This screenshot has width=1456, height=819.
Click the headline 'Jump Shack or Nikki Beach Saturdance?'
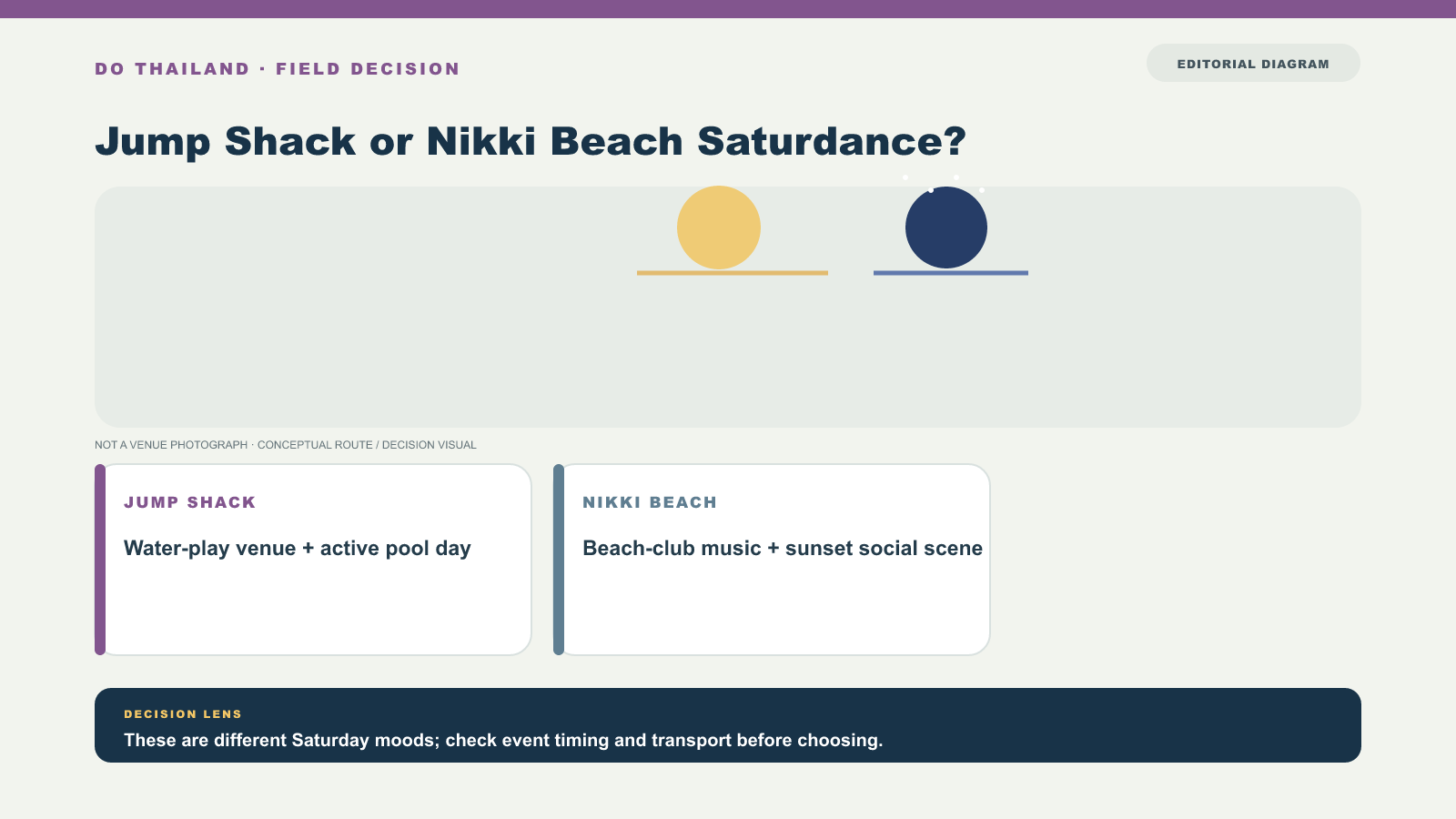[531, 142]
